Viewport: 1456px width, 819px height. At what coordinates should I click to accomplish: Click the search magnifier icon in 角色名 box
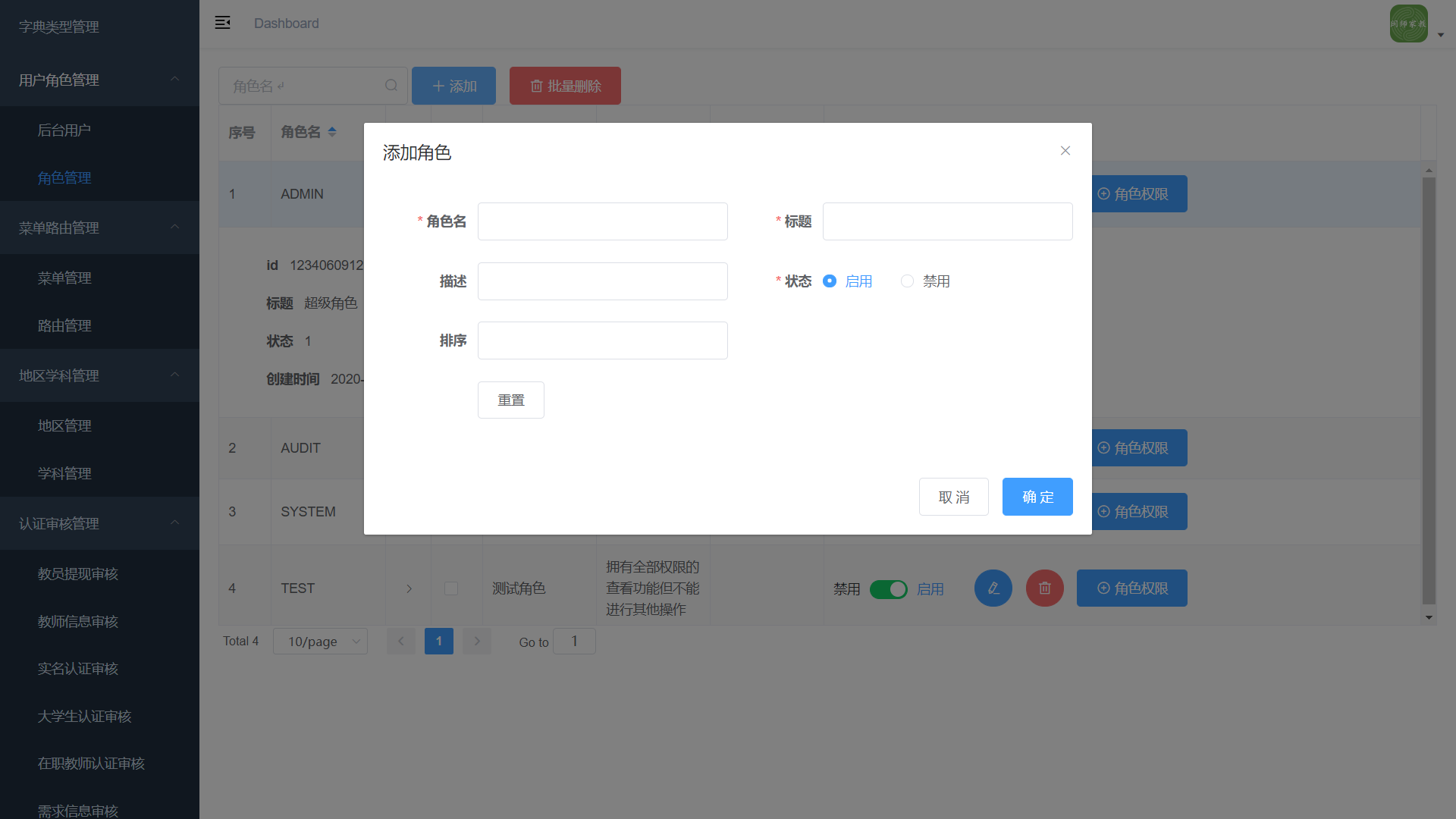coord(391,86)
